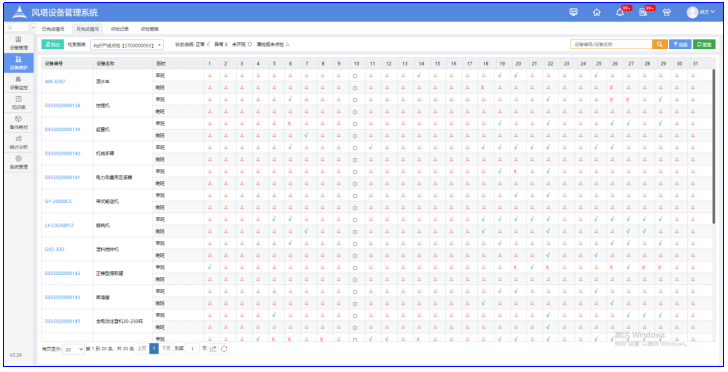The height and width of the screenshot is (372, 728).
Task: Go to previous page with 上页
Action: point(142,348)
